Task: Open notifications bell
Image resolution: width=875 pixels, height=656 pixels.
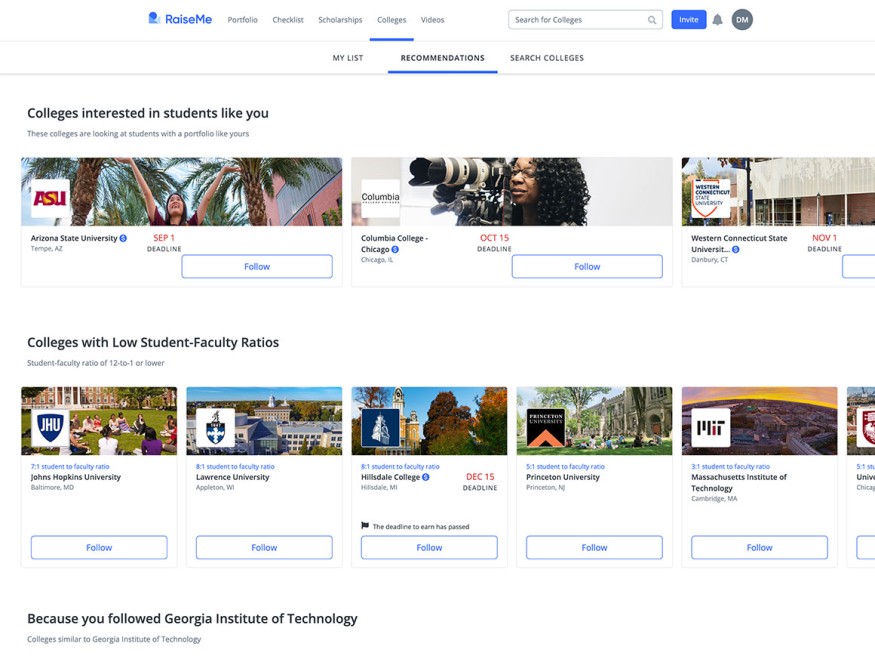Action: click(x=718, y=20)
